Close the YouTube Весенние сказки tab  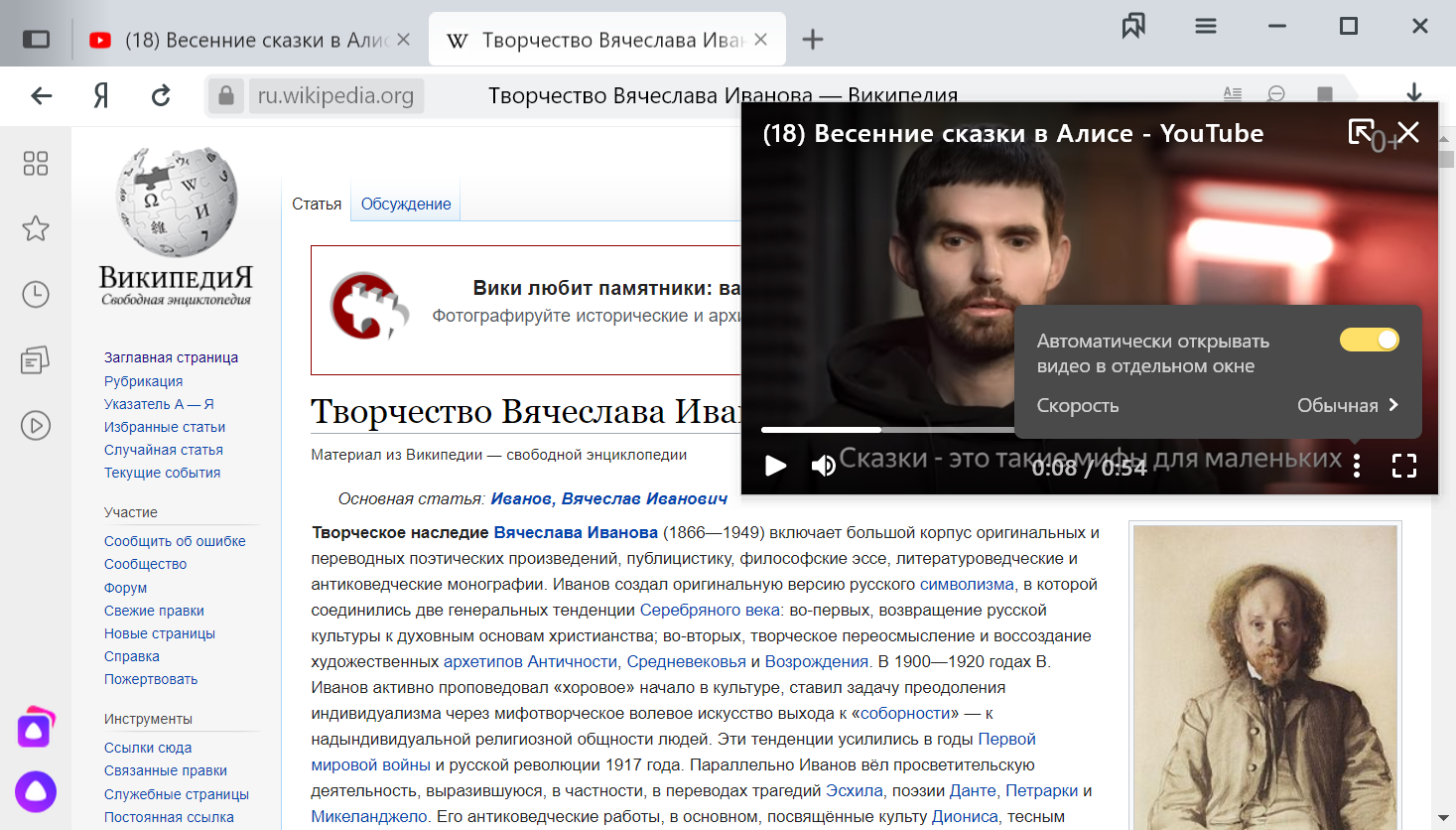click(x=403, y=40)
